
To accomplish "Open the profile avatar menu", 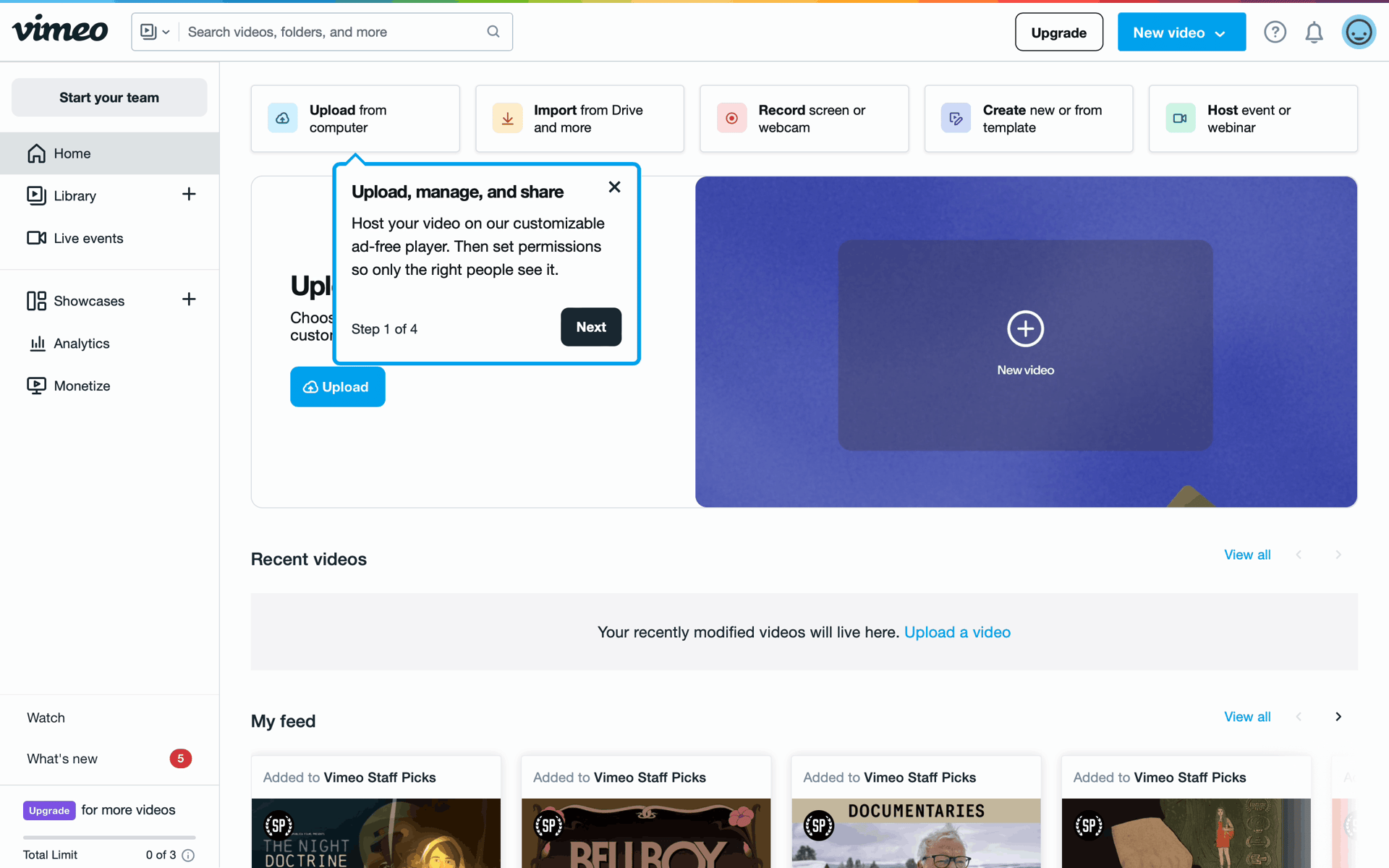I will (1359, 32).
